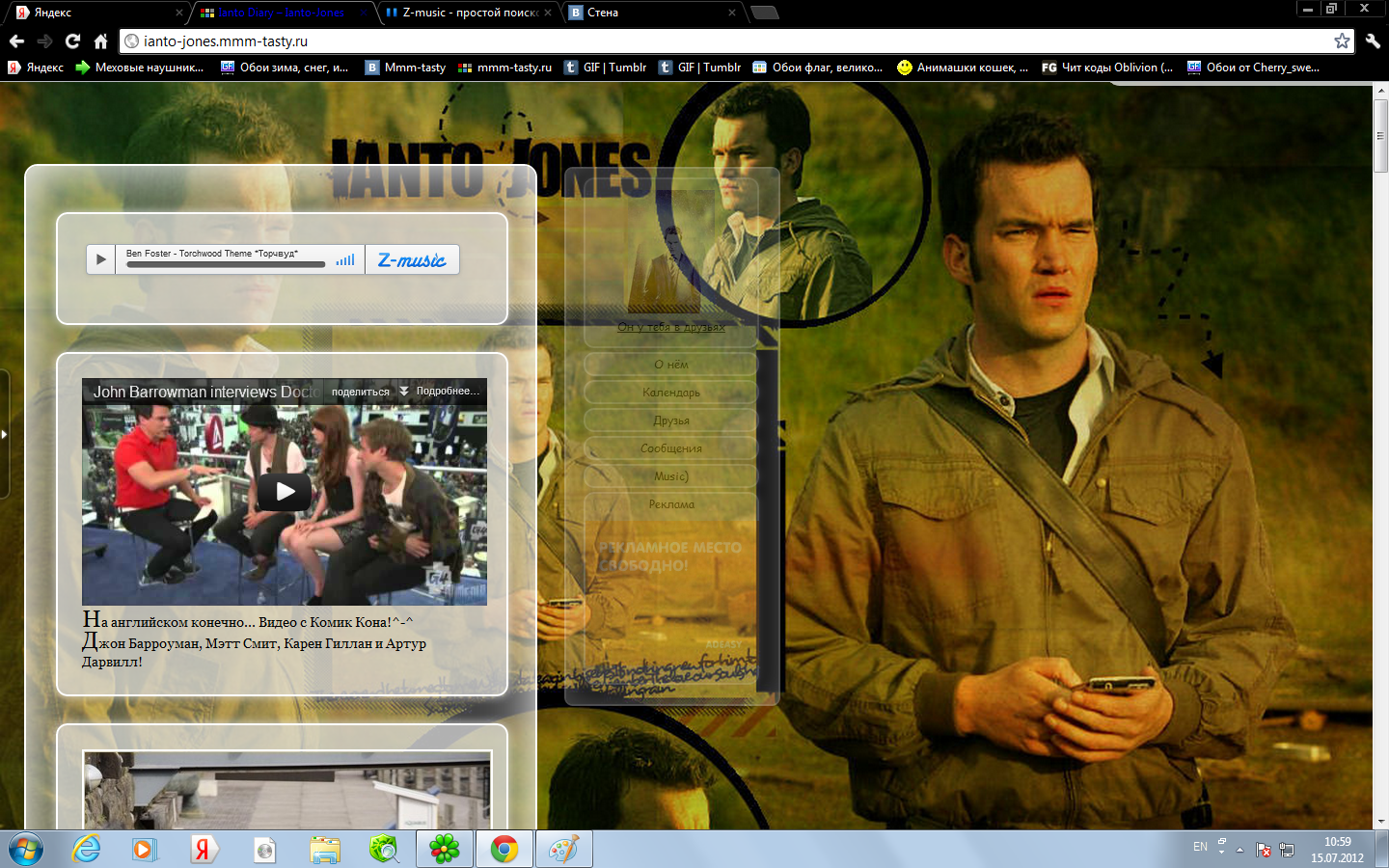The width and height of the screenshot is (1389, 868).
Task: Bookmark this page with the star icon
Action: (1342, 41)
